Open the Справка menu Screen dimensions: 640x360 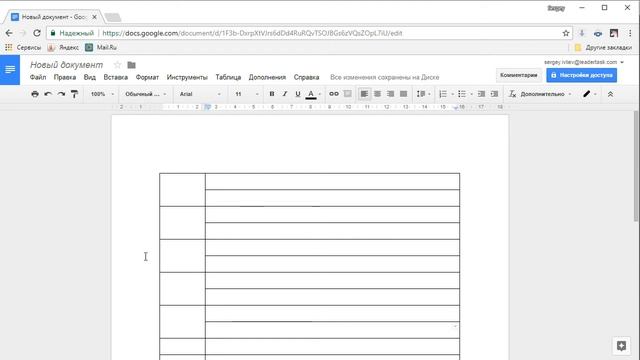(x=307, y=77)
